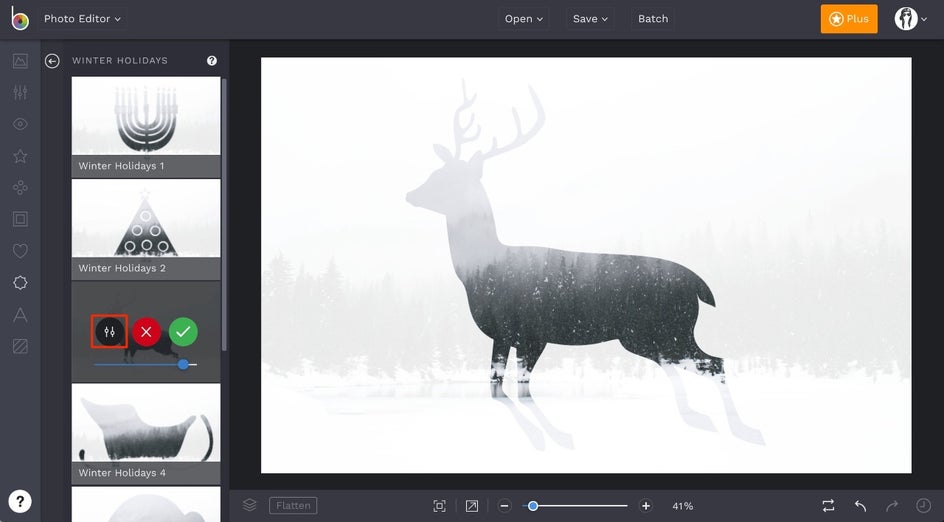Go back using the panel arrow
This screenshot has height=522, width=944.
[52, 61]
